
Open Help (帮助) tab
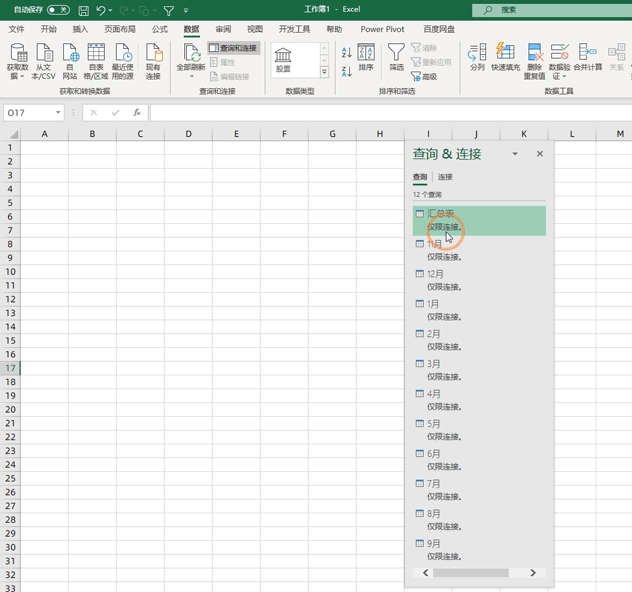(x=334, y=29)
